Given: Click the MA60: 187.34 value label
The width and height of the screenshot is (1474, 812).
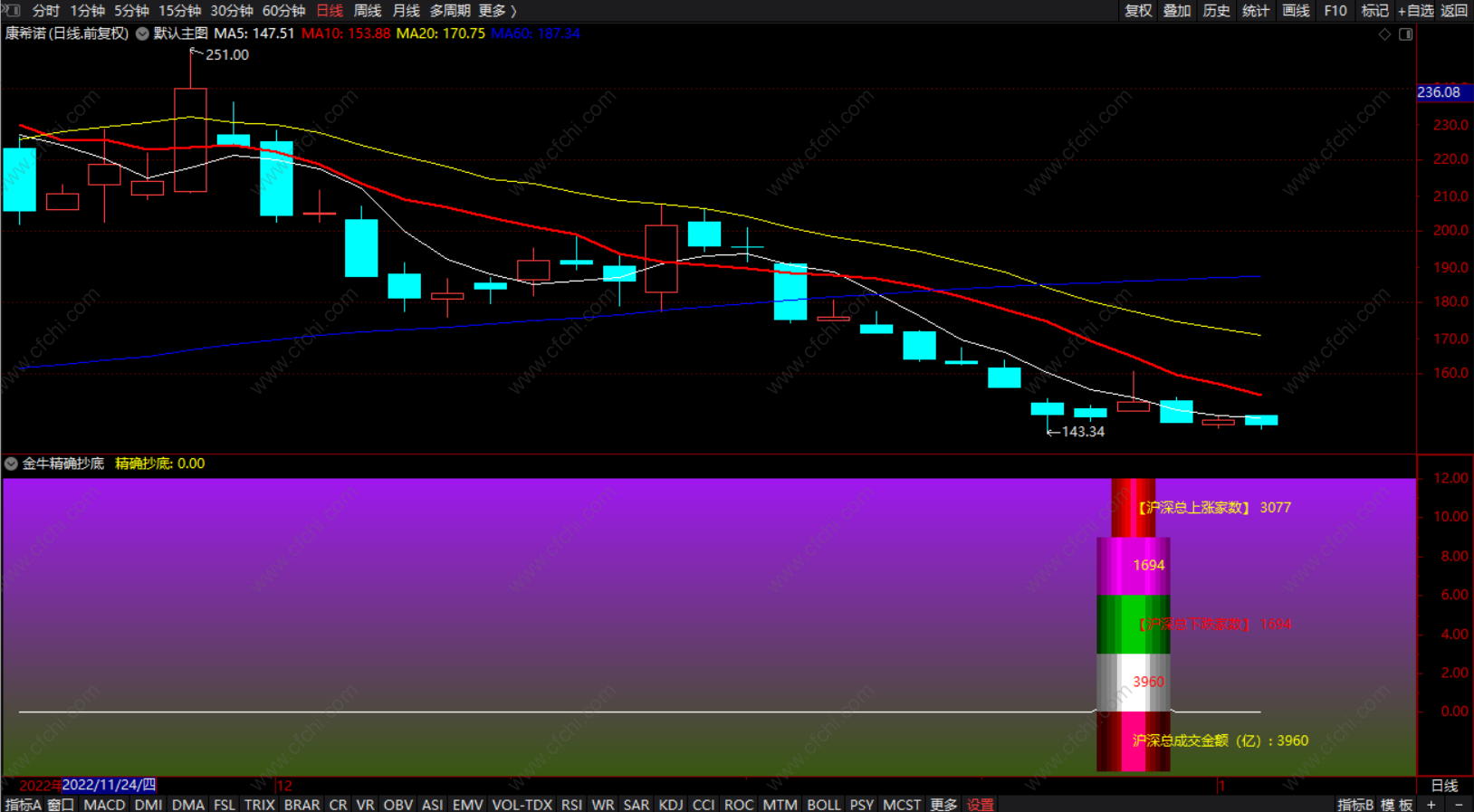Looking at the screenshot, I should [x=536, y=33].
